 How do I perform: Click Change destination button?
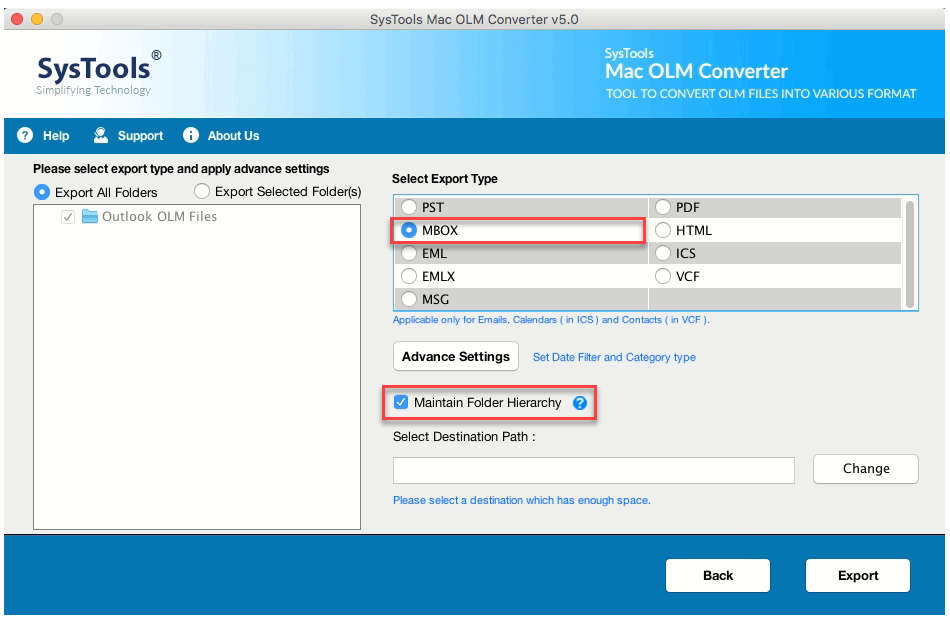pos(866,469)
